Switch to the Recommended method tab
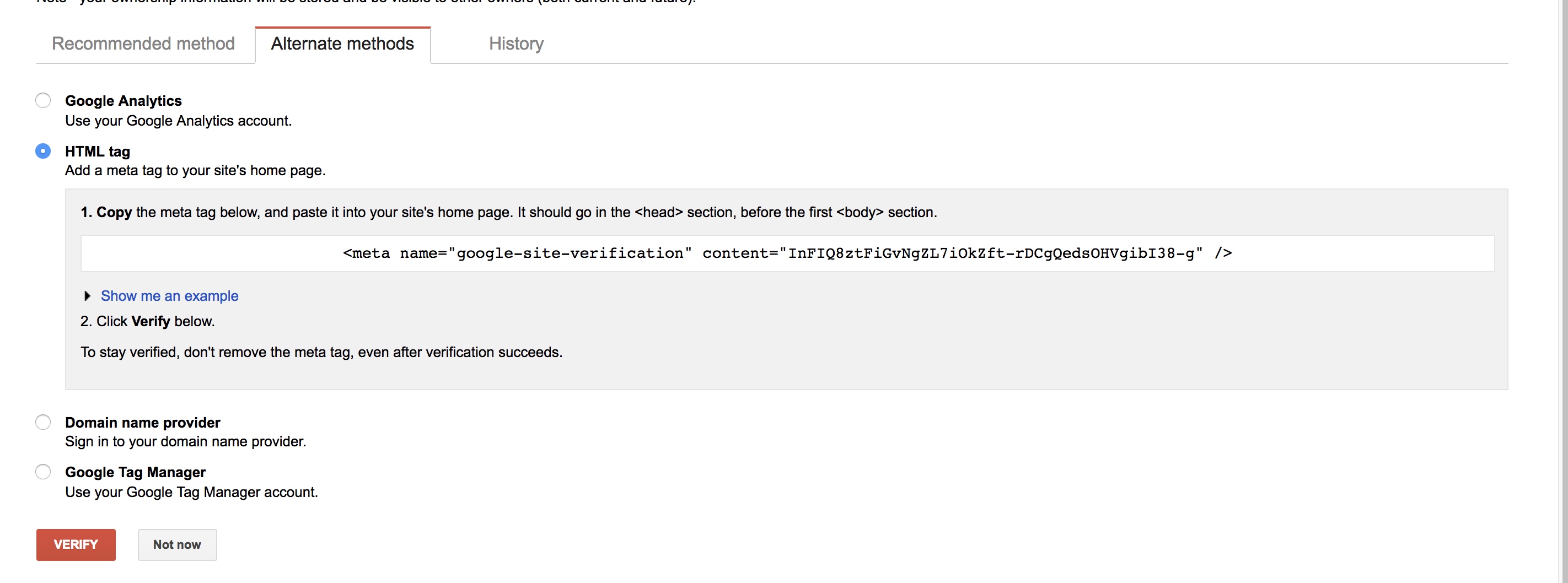Screen dimensions: 1568x583 click(x=143, y=44)
